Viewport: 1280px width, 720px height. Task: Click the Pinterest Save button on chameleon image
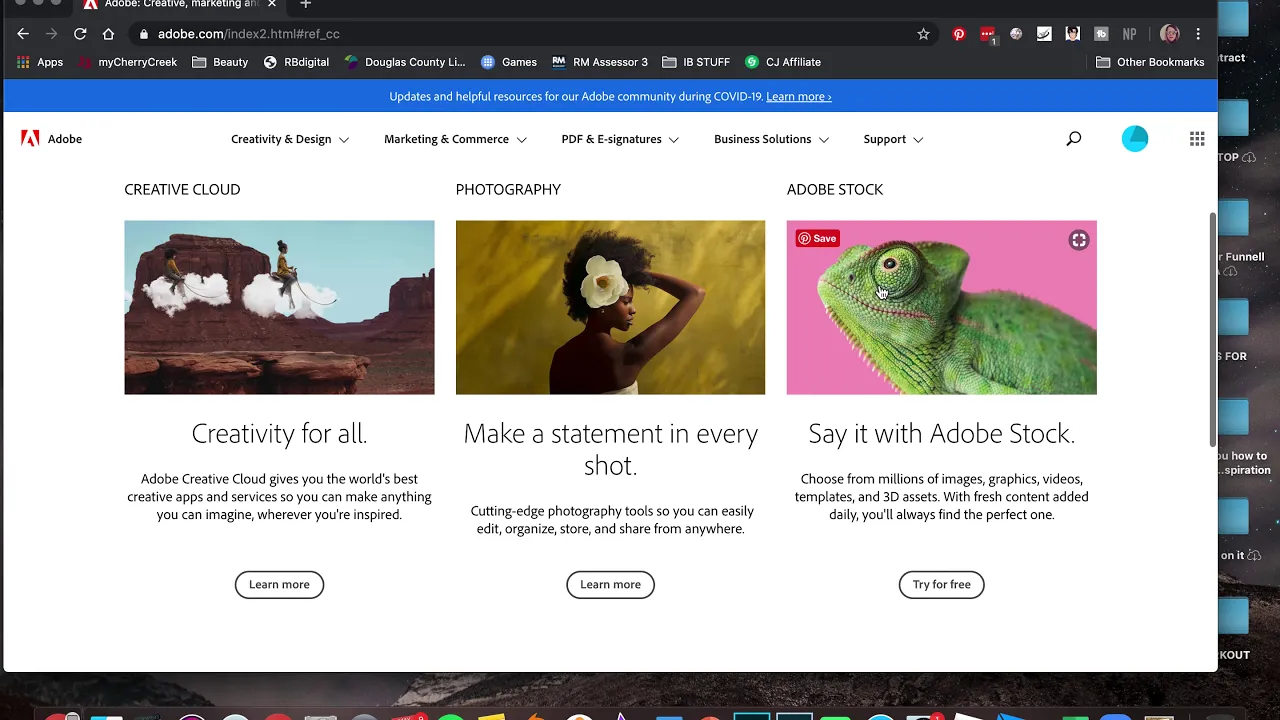tap(817, 238)
